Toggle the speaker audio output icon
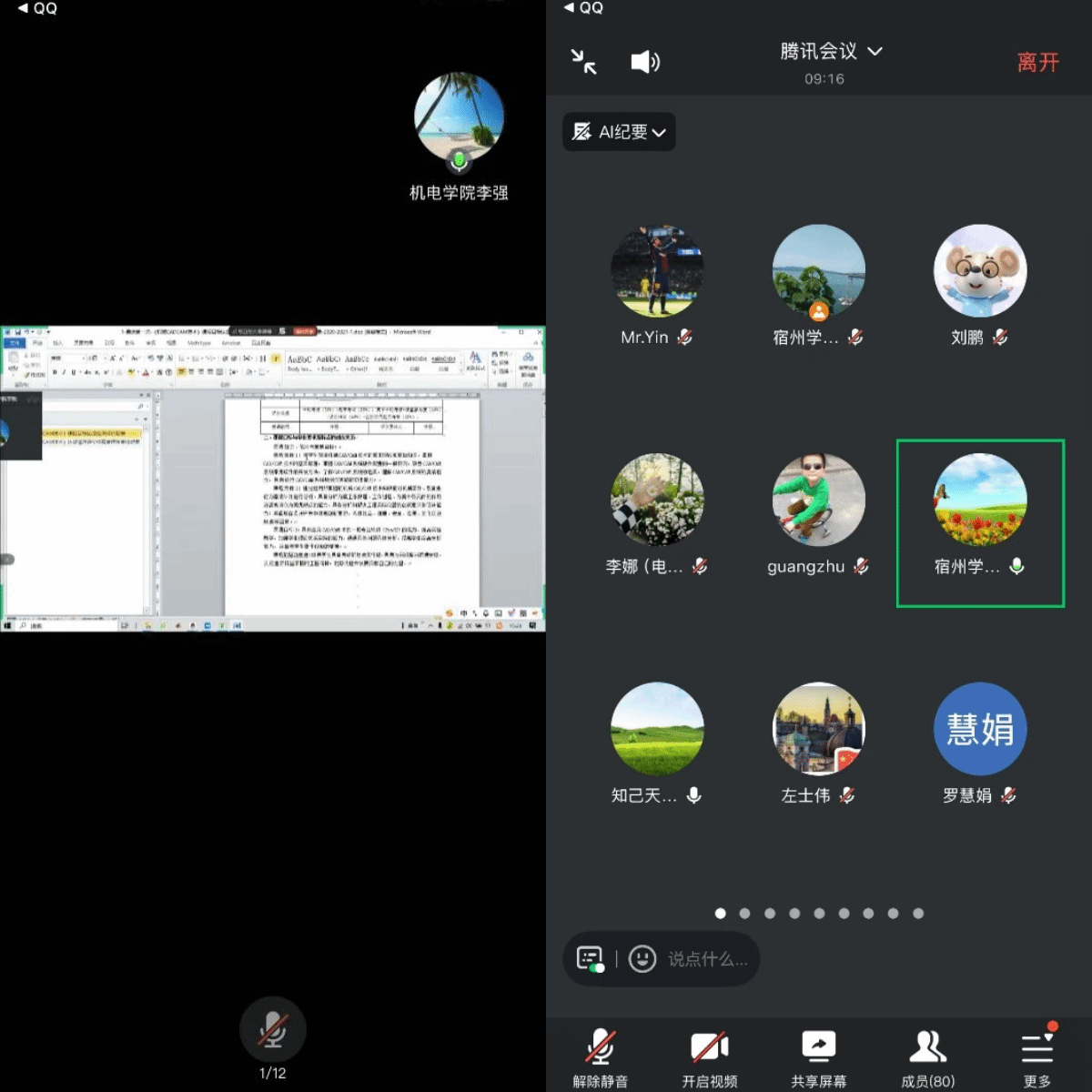This screenshot has height=1092, width=1092. coord(645,62)
